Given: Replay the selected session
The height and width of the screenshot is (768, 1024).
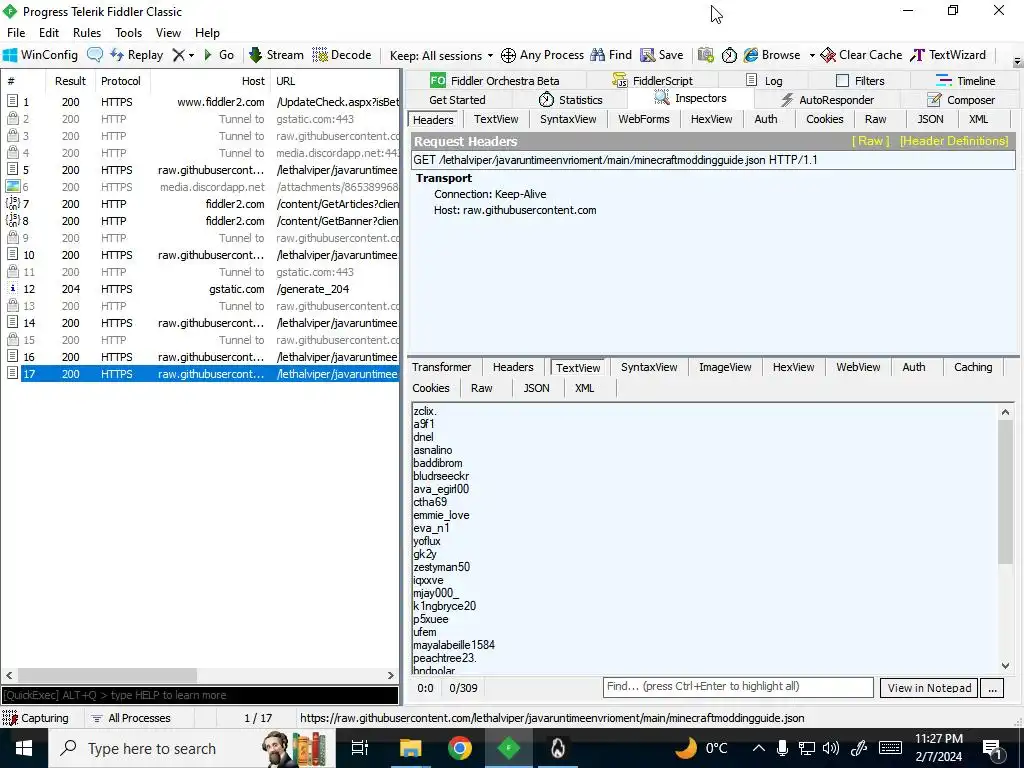Looking at the screenshot, I should (x=136, y=55).
